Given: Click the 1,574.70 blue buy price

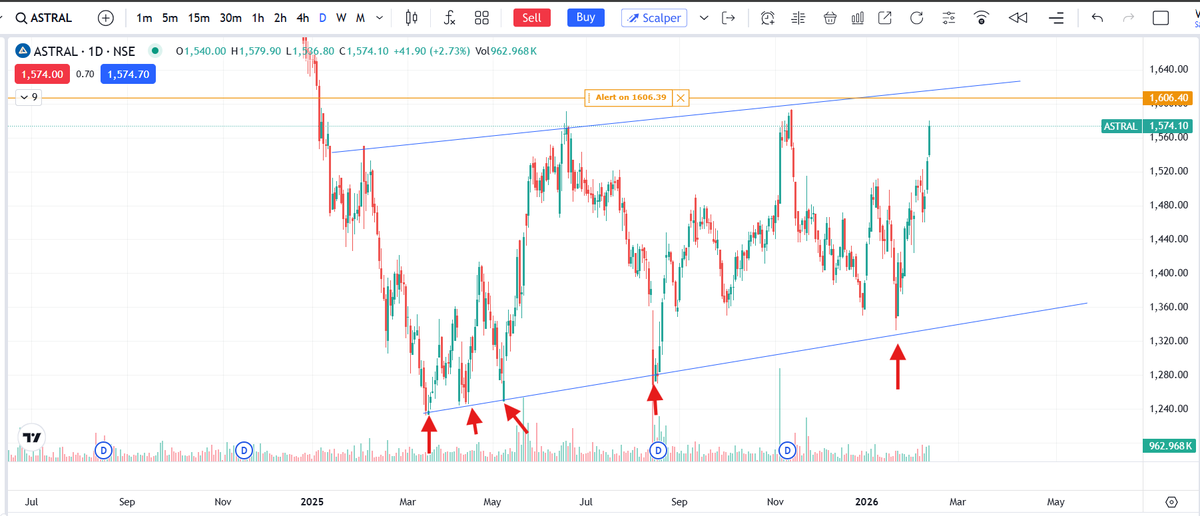Looking at the screenshot, I should [126, 74].
